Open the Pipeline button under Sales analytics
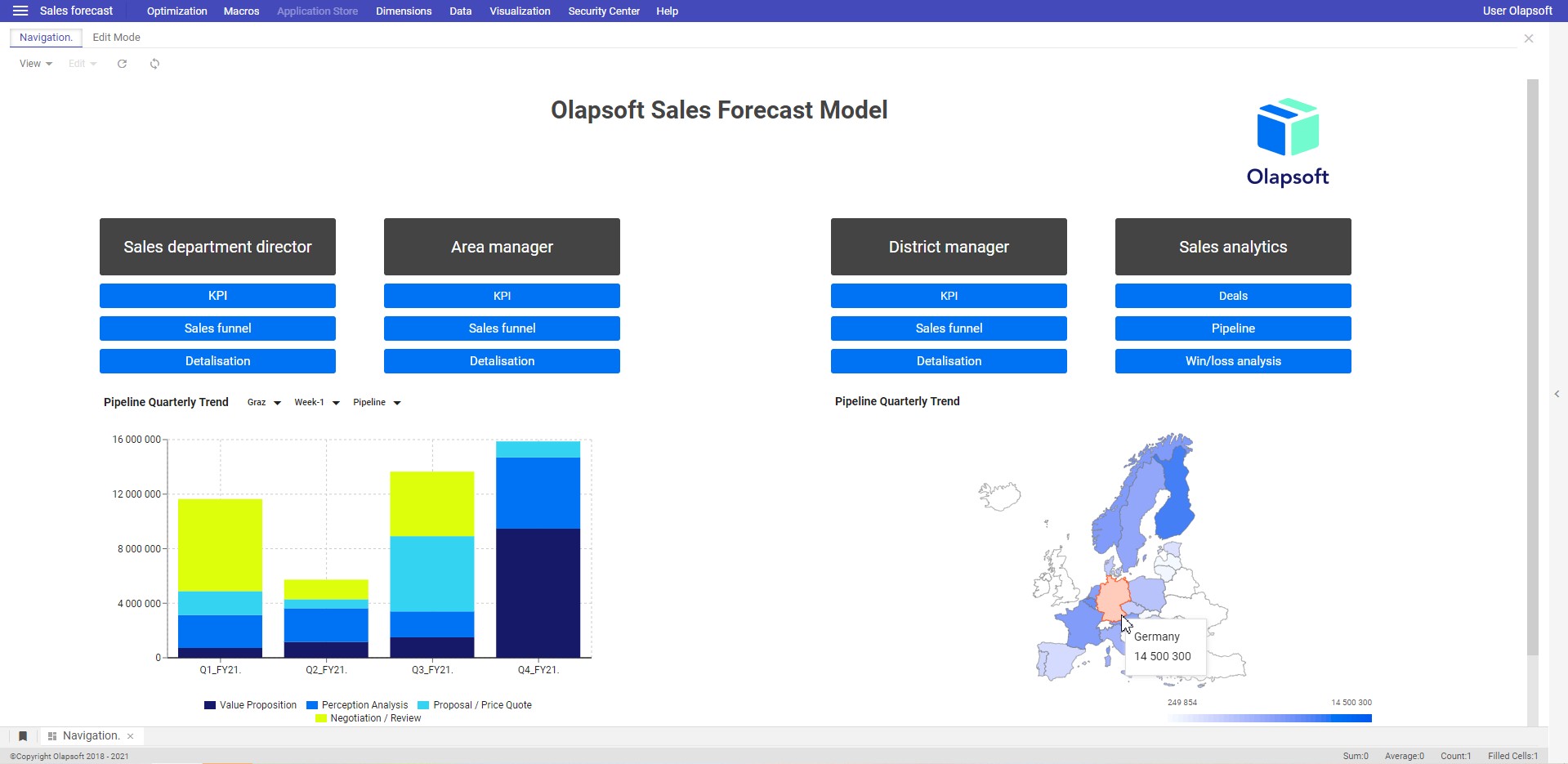 tap(1233, 328)
